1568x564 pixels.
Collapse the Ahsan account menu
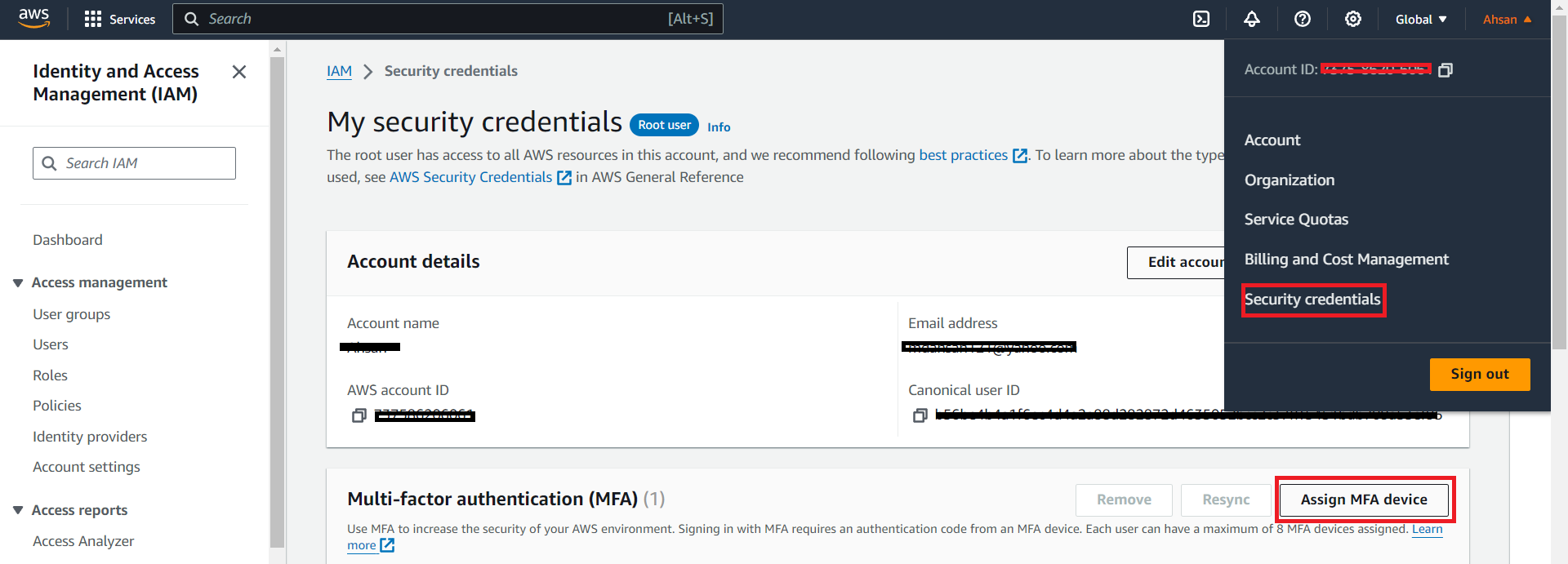click(x=1507, y=20)
